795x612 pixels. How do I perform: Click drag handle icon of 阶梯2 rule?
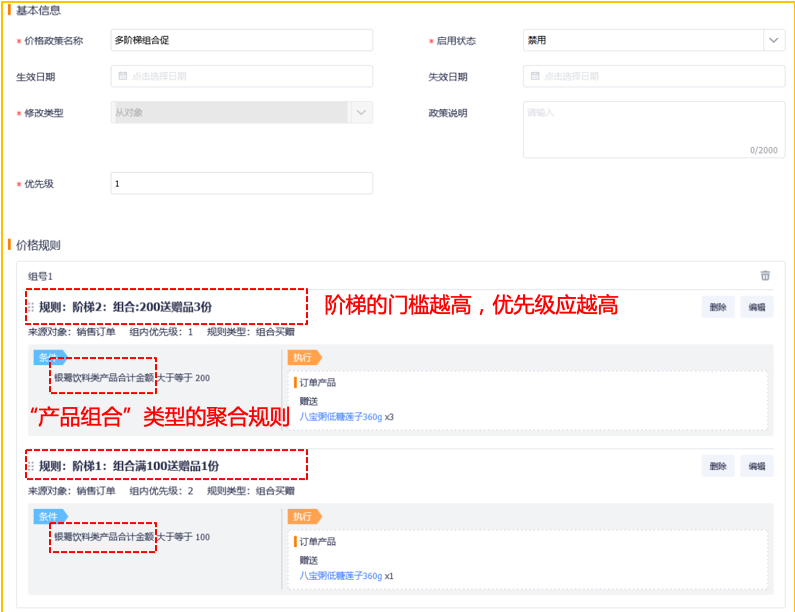point(31,307)
